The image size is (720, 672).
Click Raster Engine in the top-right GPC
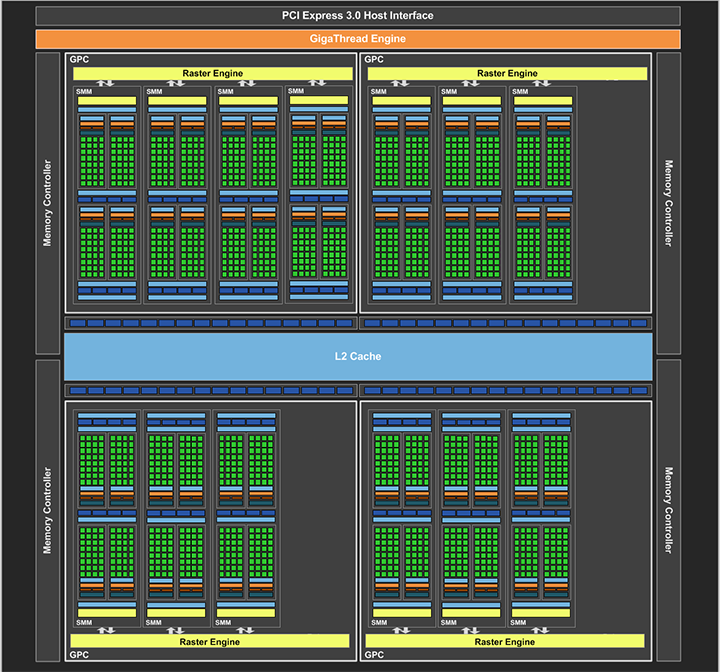pos(507,73)
